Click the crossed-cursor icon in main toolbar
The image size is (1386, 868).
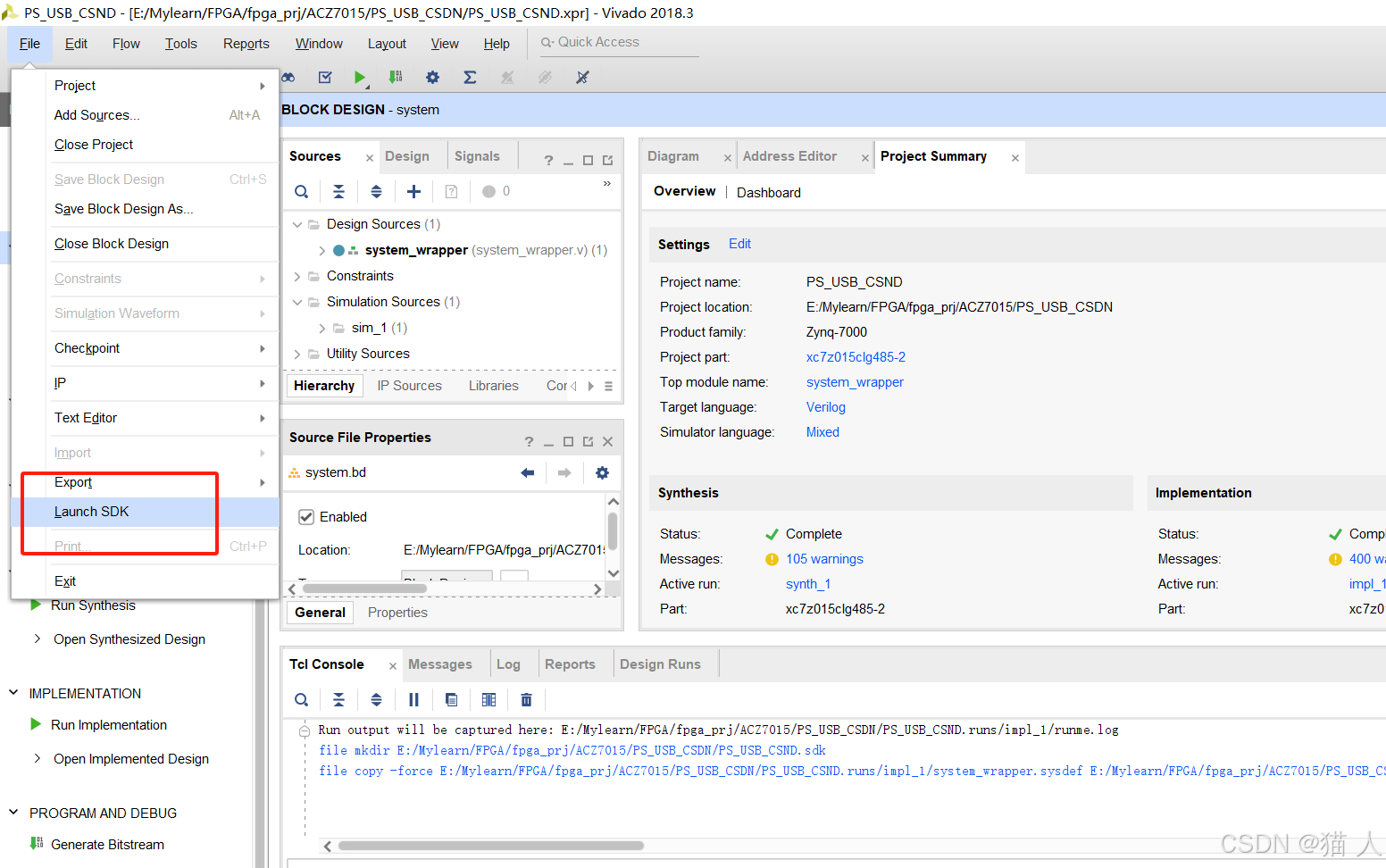[x=582, y=78]
